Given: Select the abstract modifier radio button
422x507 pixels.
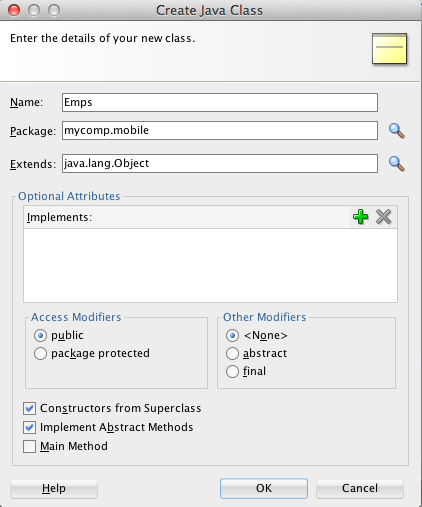Looking at the screenshot, I should 232,353.
